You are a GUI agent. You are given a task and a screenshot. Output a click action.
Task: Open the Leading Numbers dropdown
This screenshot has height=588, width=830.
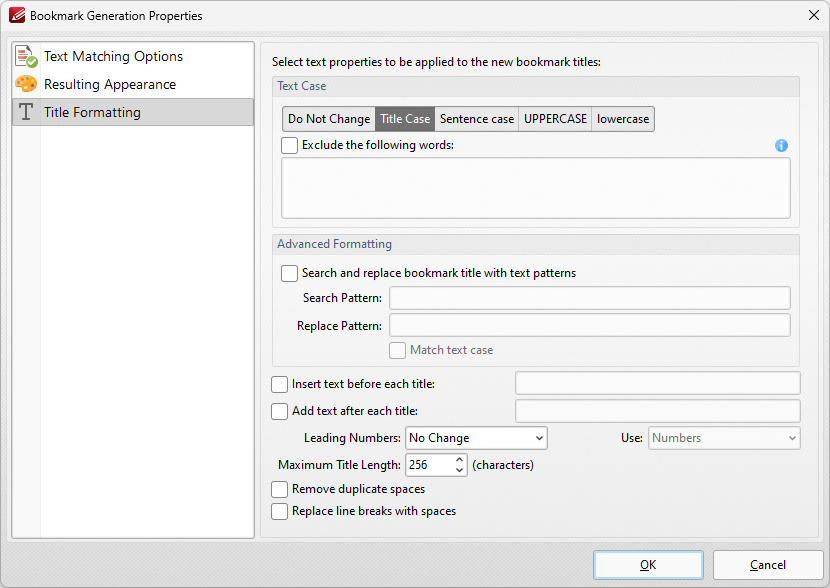tap(476, 438)
